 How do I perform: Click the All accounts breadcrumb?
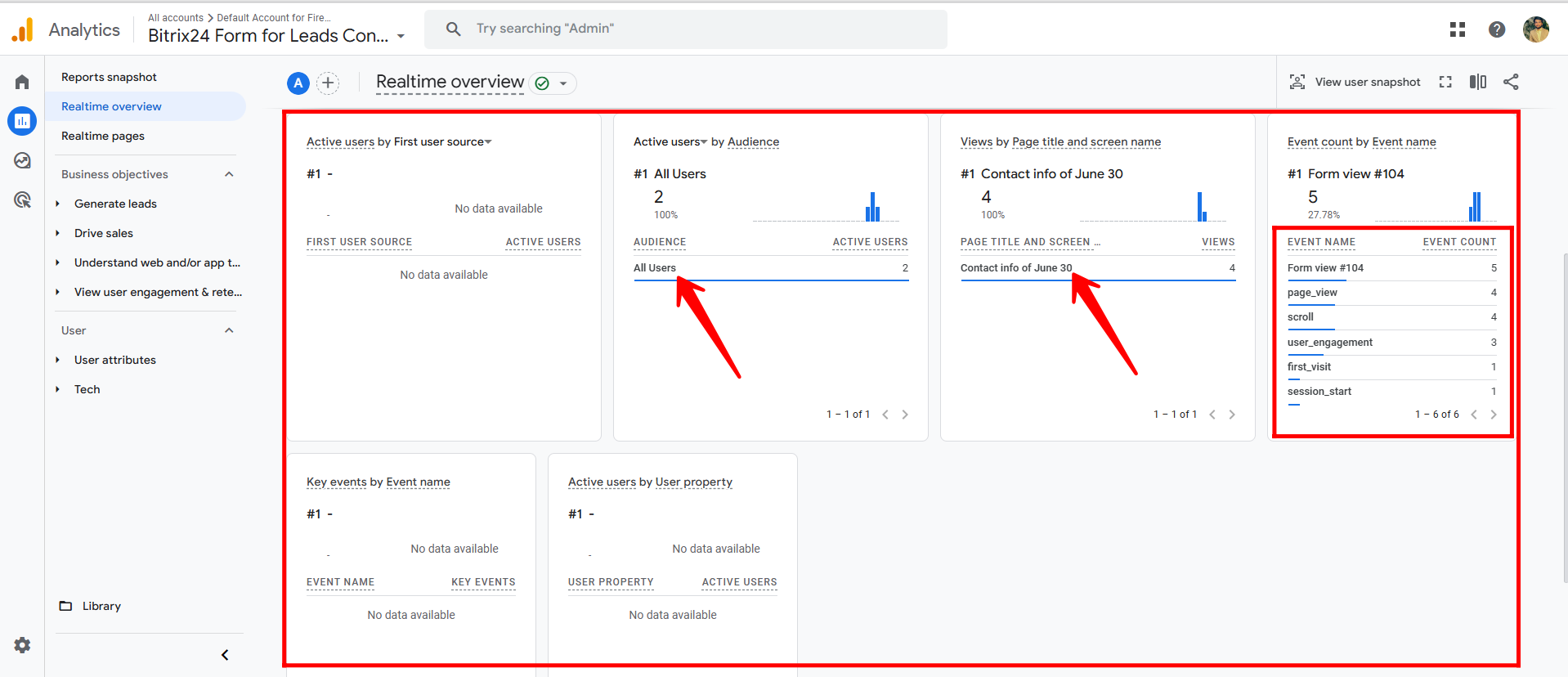click(x=176, y=18)
